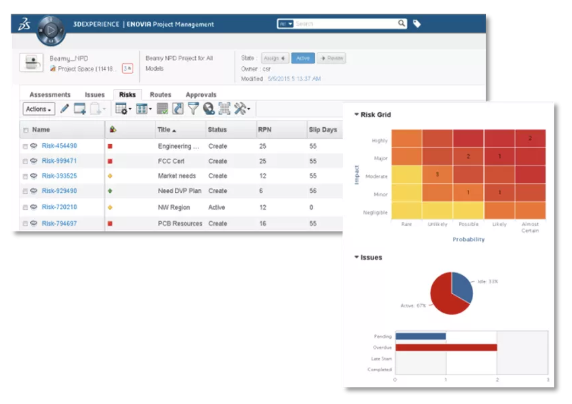Click the Beamy_NPD project thumbnail

tap(31, 63)
